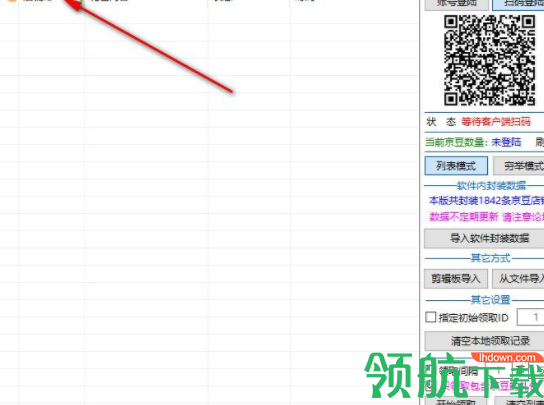Click the 清空列表 button
The width and height of the screenshot is (544, 405).
click(x=518, y=402)
